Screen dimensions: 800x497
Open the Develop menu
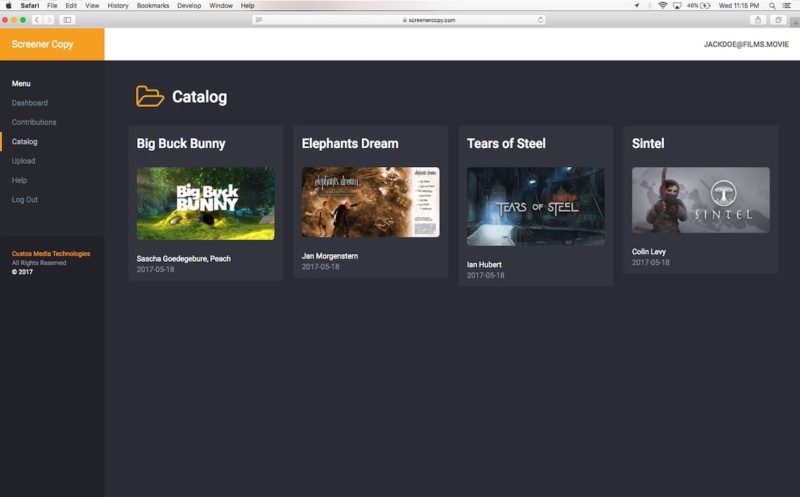(189, 6)
